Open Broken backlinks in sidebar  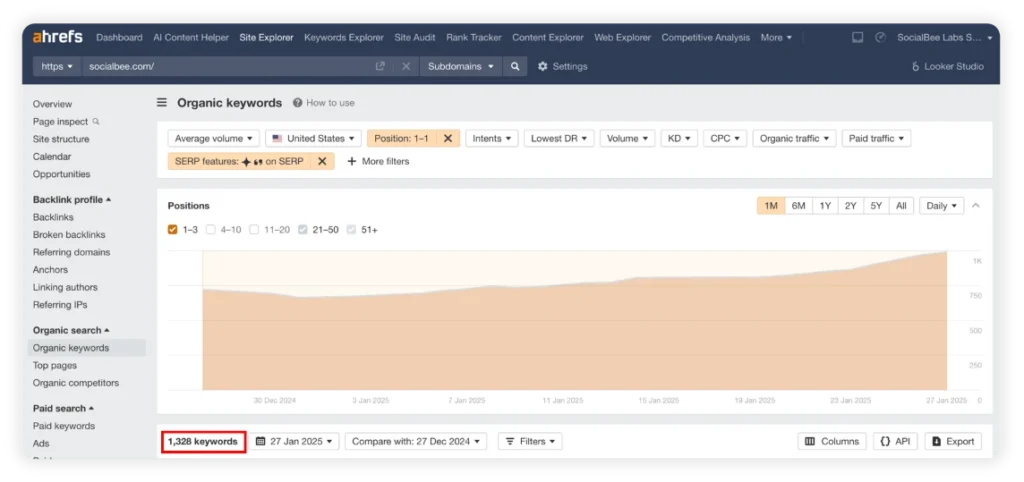pyautogui.click(x=69, y=234)
